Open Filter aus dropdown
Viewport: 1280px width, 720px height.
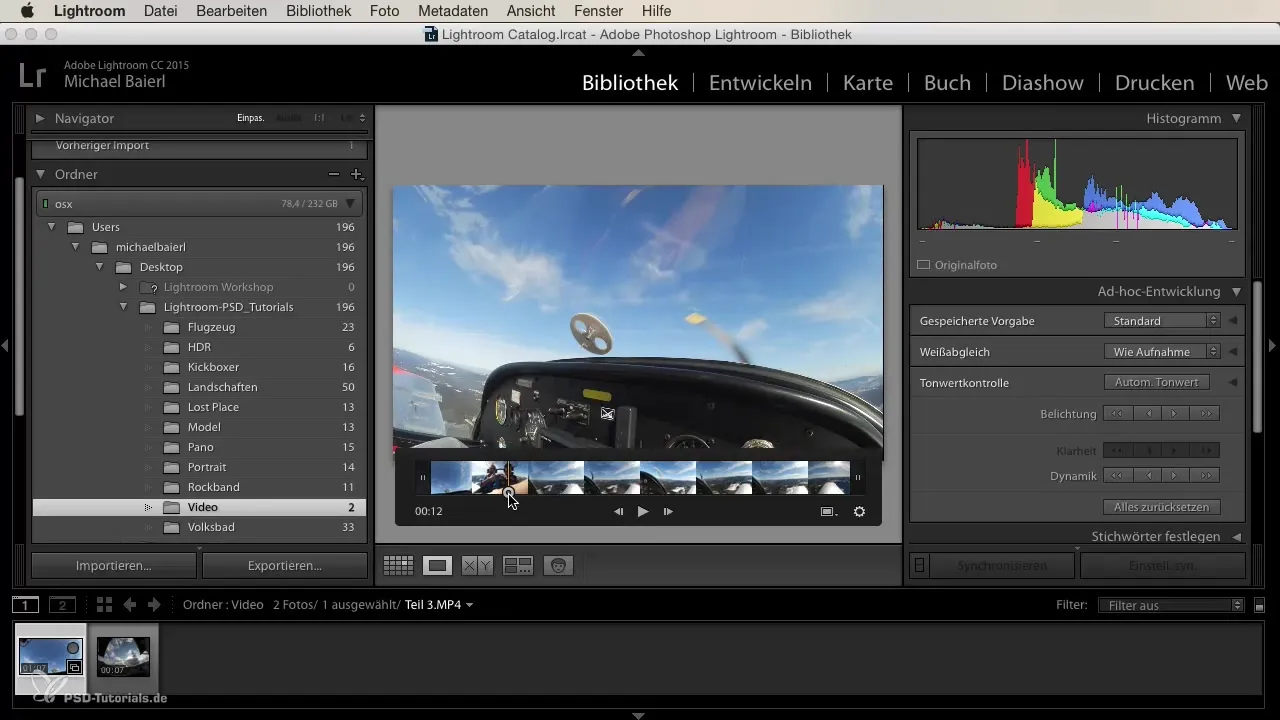click(1170, 605)
